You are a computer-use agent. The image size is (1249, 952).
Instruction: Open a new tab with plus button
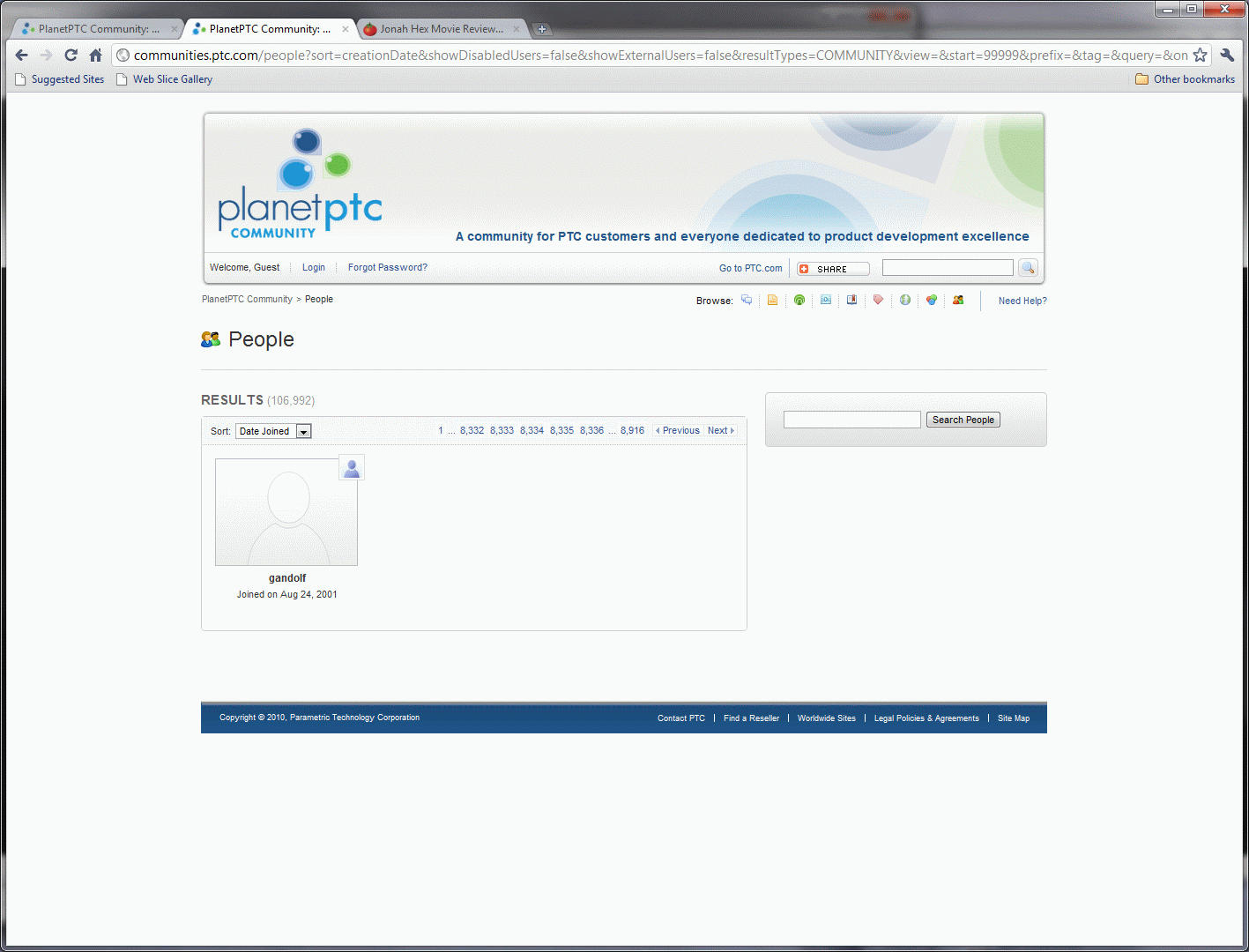tap(542, 29)
